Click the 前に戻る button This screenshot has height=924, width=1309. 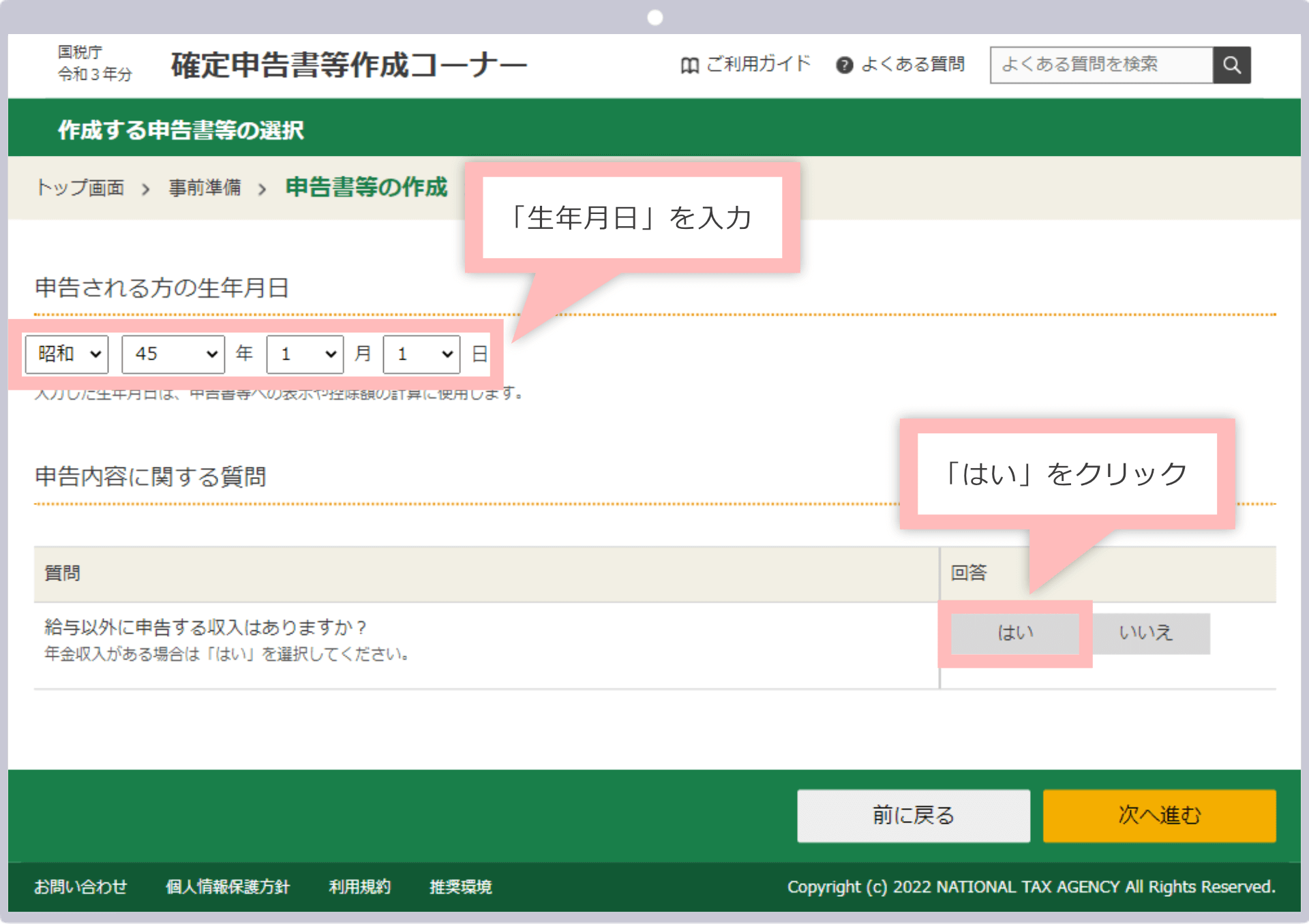[914, 815]
